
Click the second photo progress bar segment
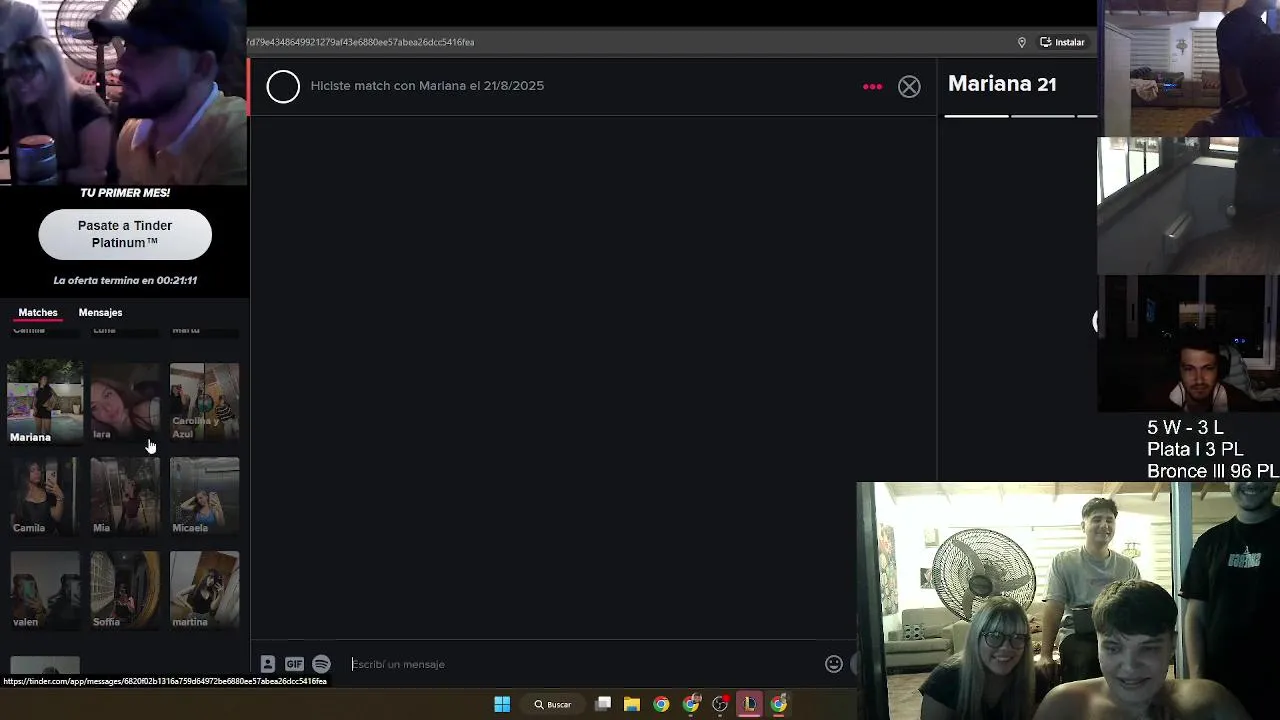1042,116
